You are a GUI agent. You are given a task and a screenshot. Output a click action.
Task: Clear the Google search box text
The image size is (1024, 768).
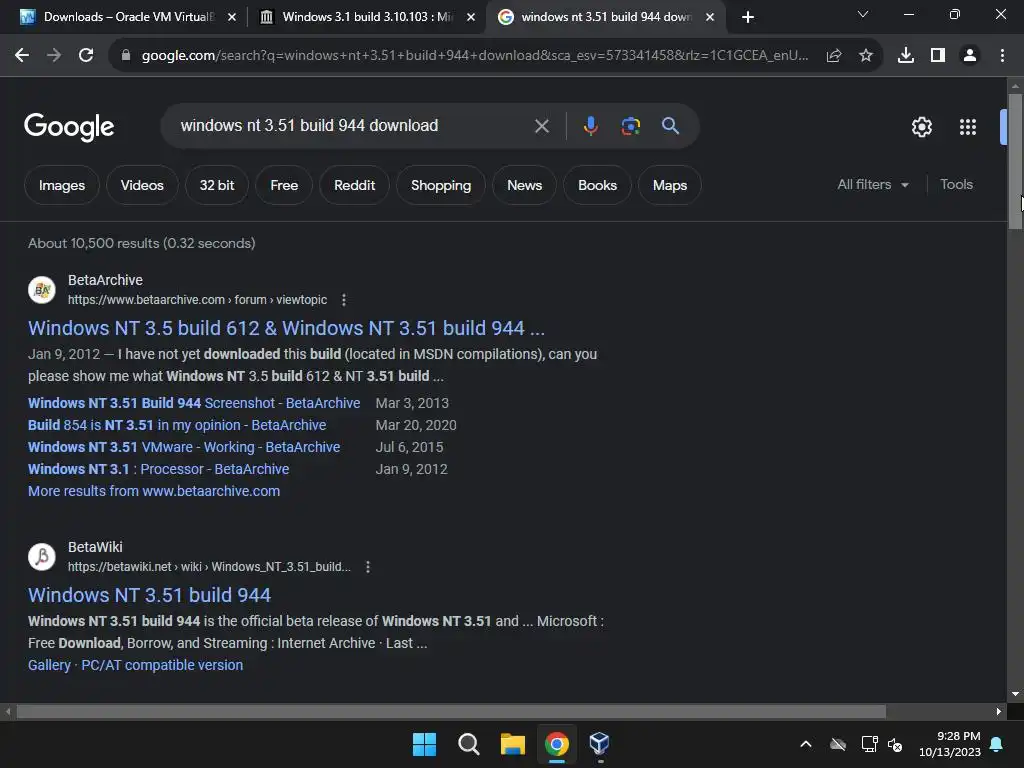pos(541,126)
